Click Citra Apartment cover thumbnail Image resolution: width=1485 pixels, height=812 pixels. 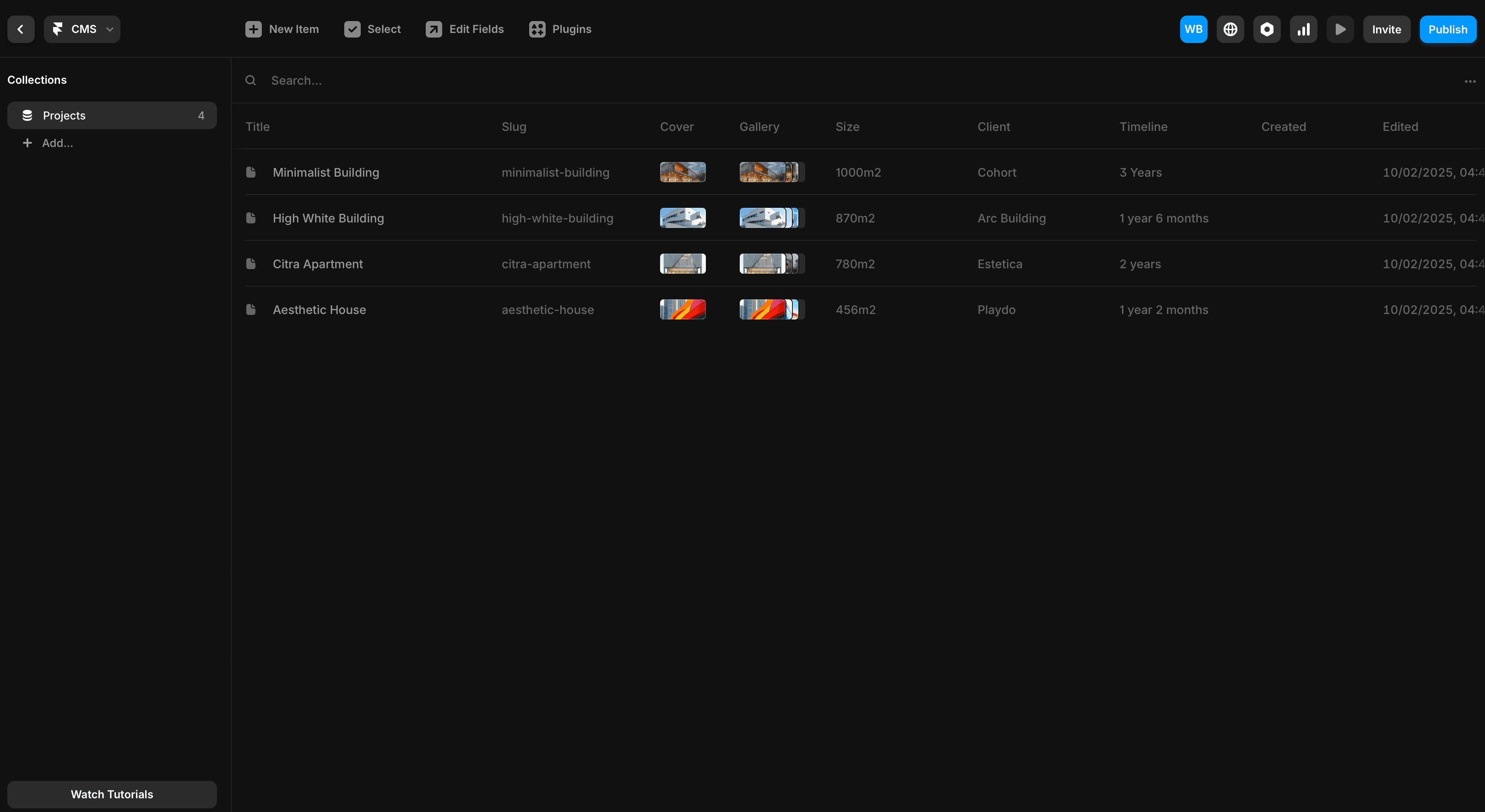tap(683, 263)
